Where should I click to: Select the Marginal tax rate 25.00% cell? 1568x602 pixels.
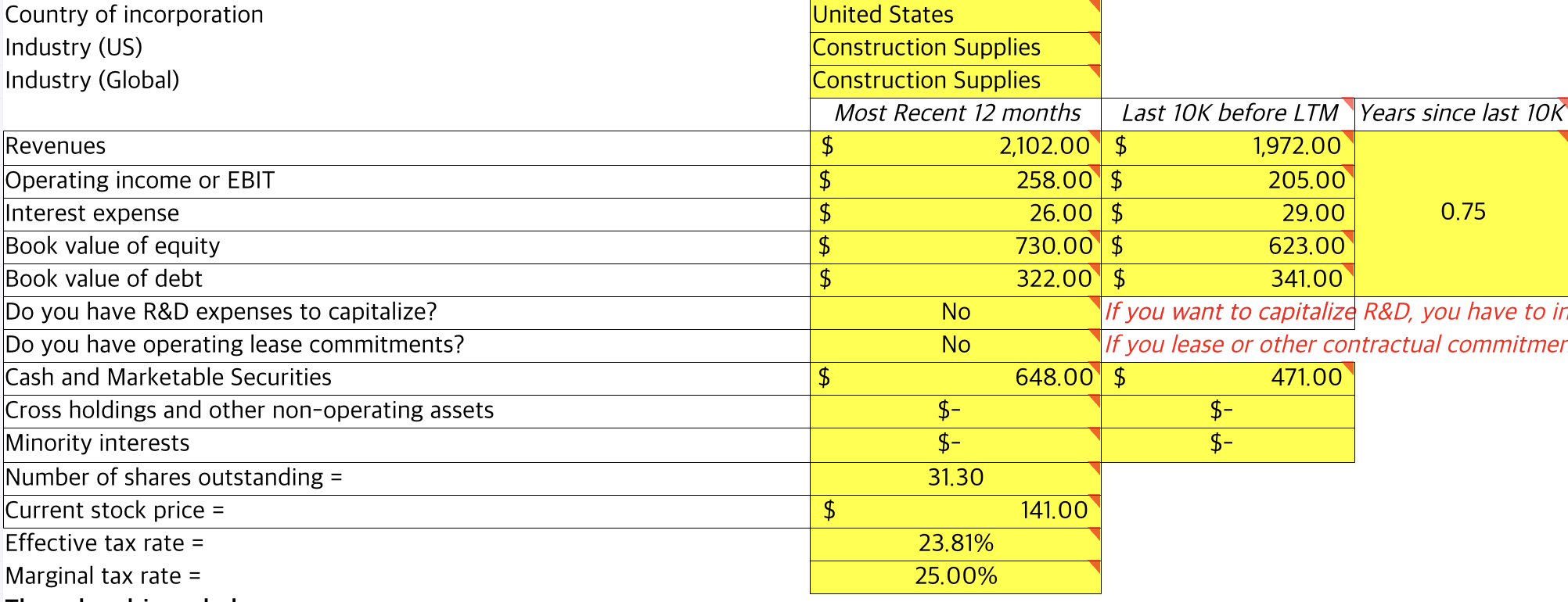[955, 577]
